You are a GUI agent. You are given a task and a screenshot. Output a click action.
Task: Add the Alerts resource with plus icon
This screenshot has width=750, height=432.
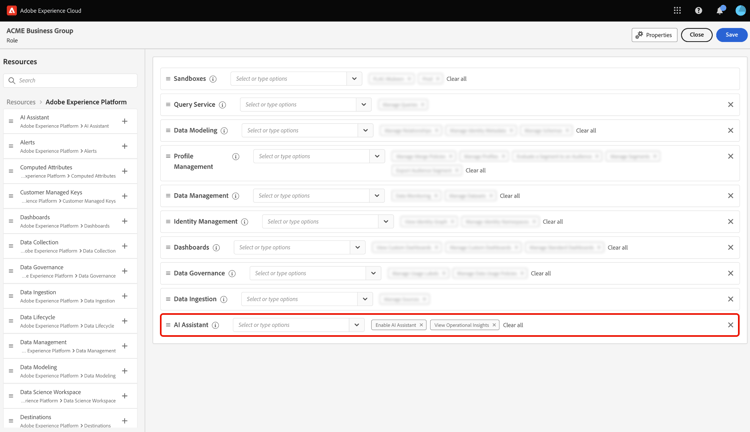[x=124, y=146]
